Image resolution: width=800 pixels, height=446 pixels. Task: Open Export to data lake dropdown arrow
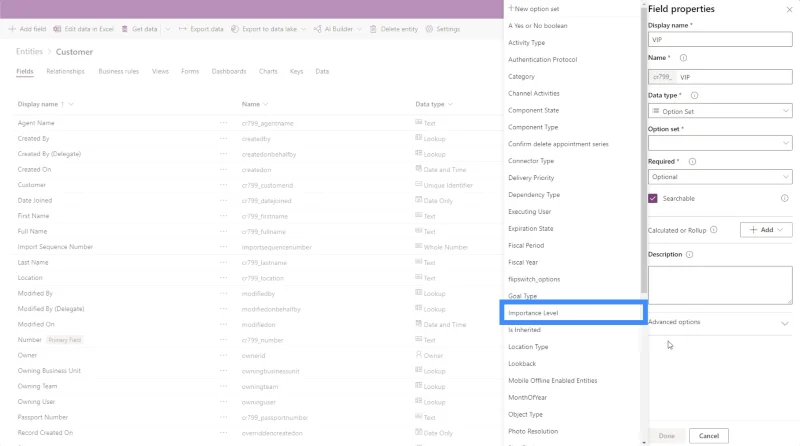tap(303, 29)
